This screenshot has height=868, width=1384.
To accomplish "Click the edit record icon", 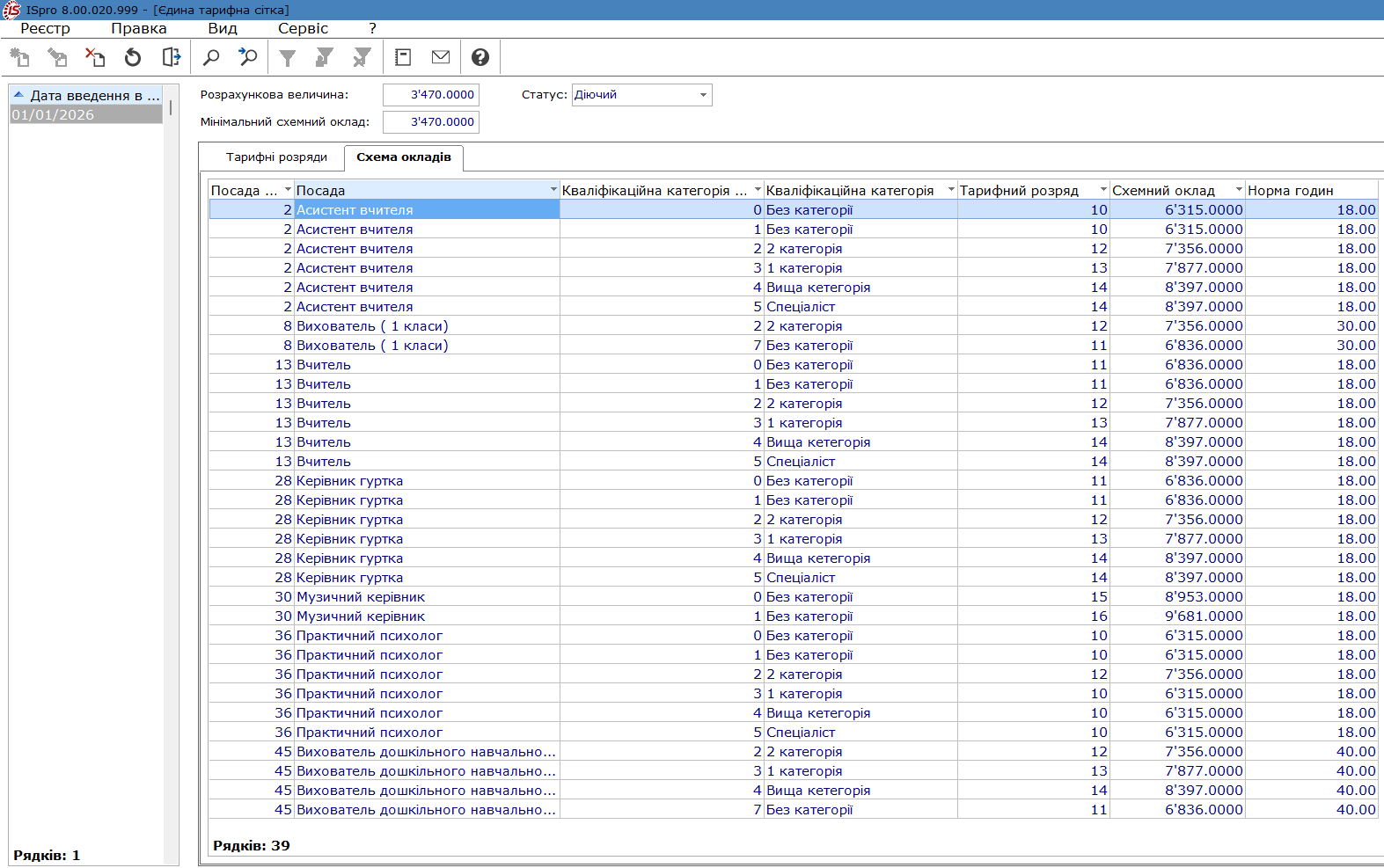I will pyautogui.click(x=57, y=57).
